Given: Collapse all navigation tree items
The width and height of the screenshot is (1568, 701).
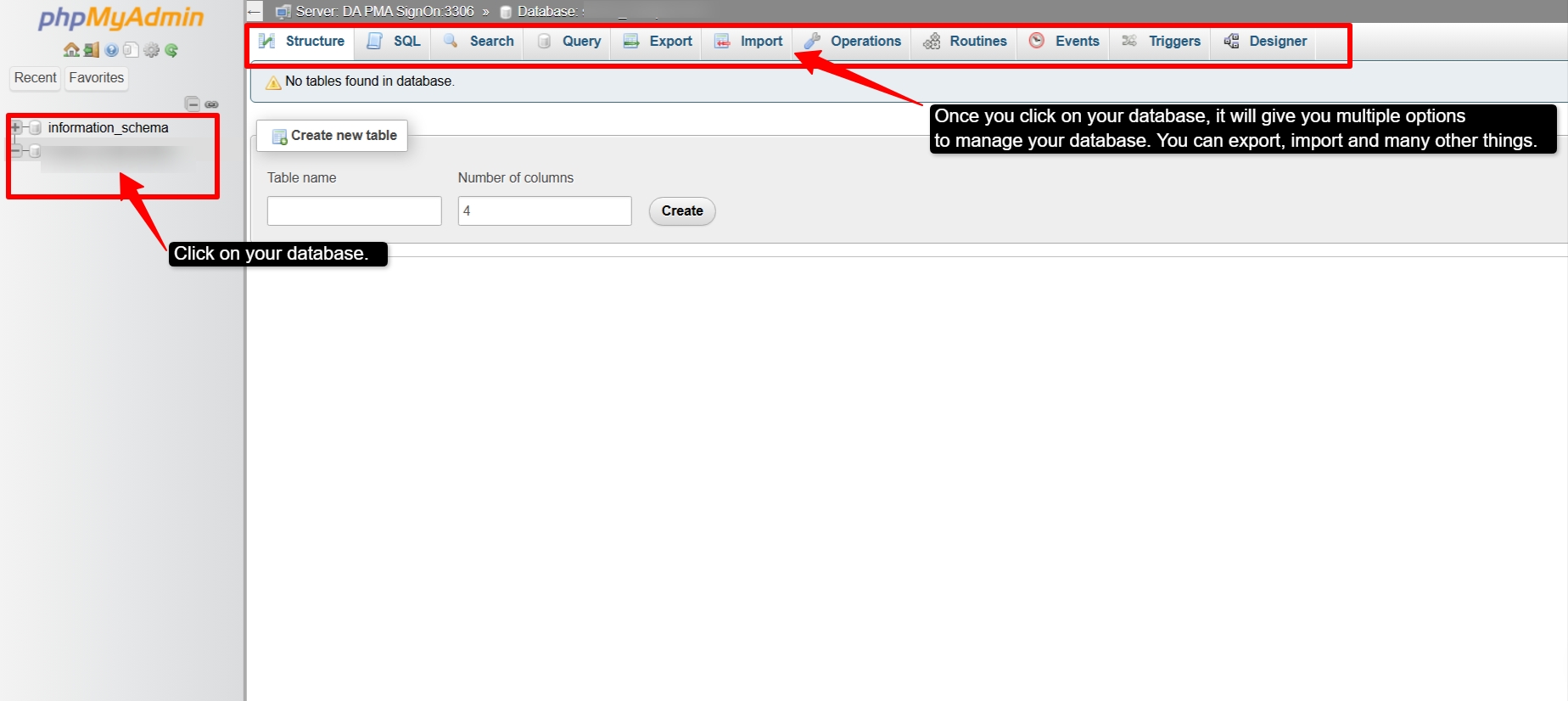Looking at the screenshot, I should coord(193,104).
